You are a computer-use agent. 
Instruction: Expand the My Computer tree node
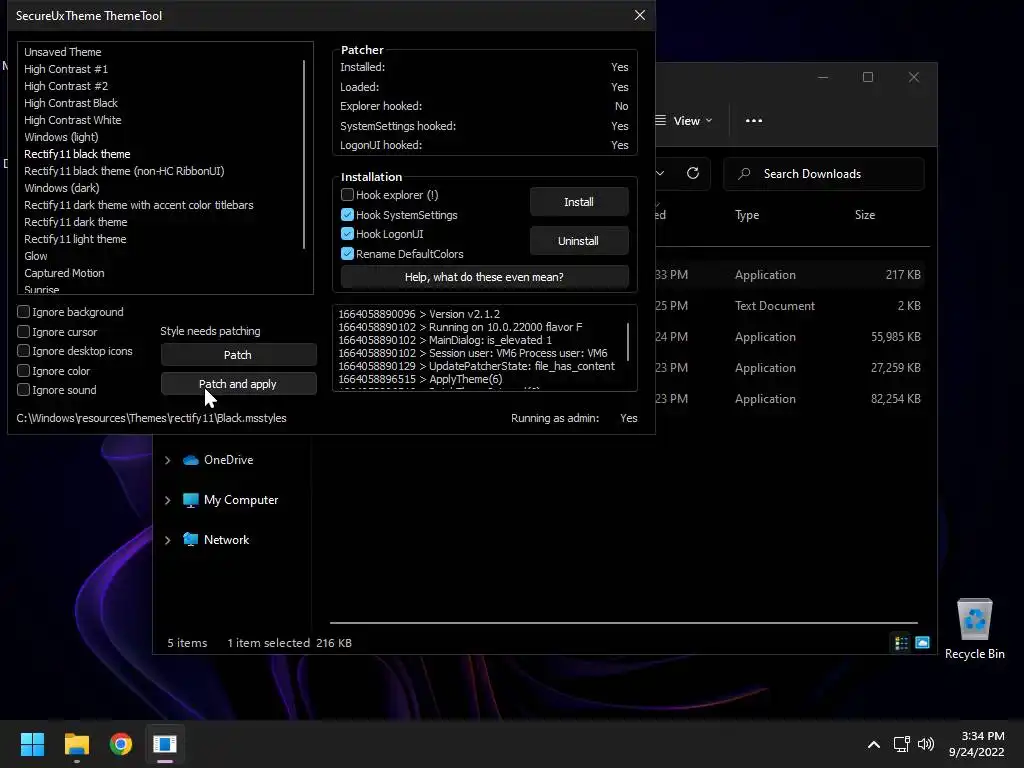click(168, 500)
